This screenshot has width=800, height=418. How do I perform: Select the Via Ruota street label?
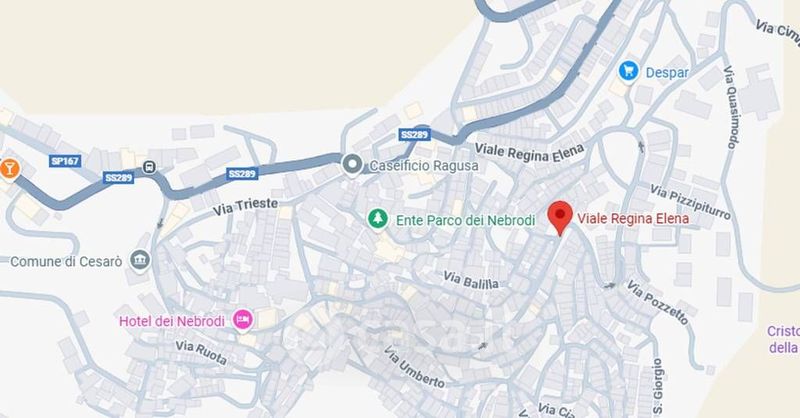point(201,353)
